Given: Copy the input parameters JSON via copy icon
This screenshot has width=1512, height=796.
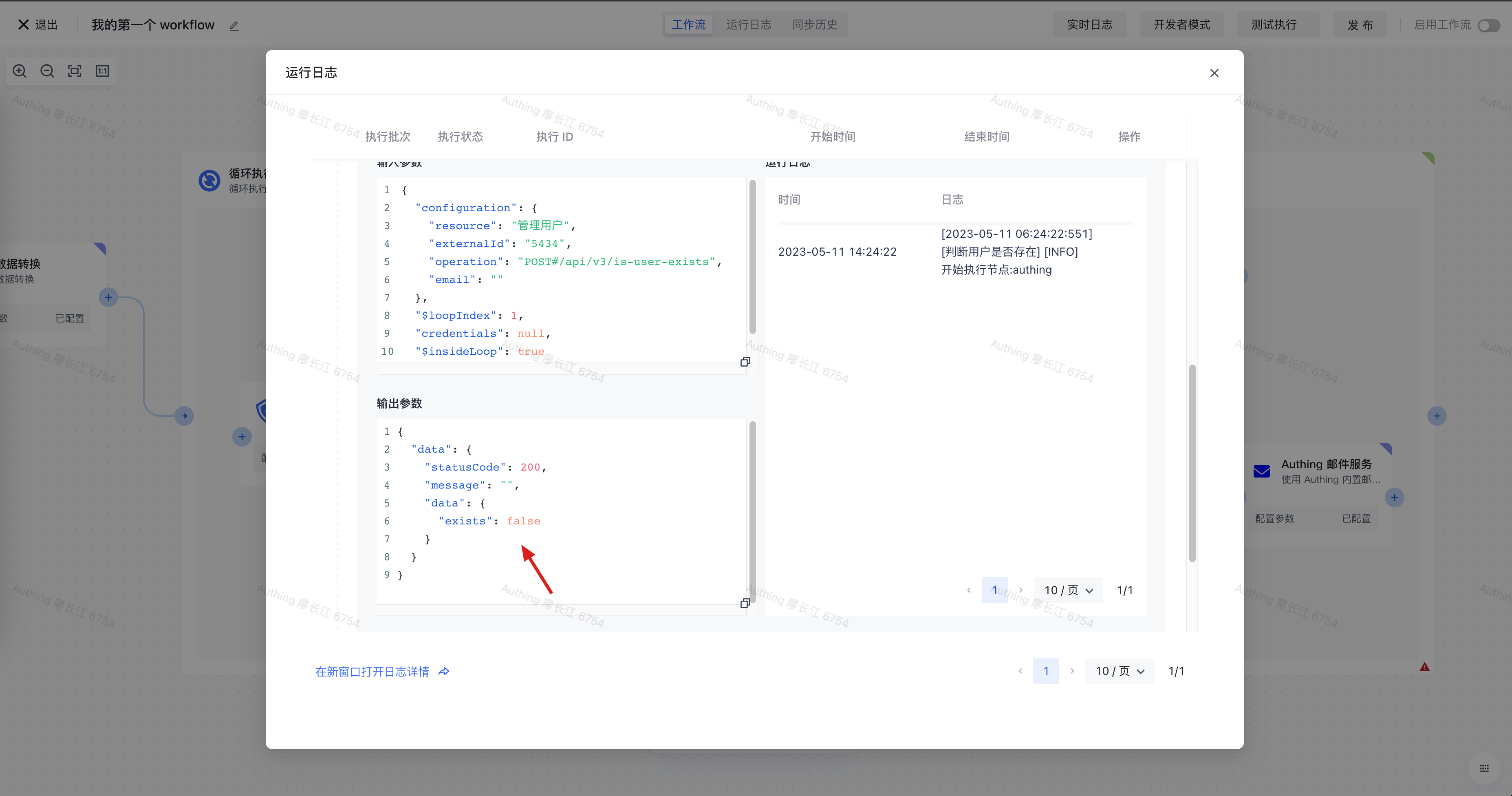Looking at the screenshot, I should coord(745,362).
